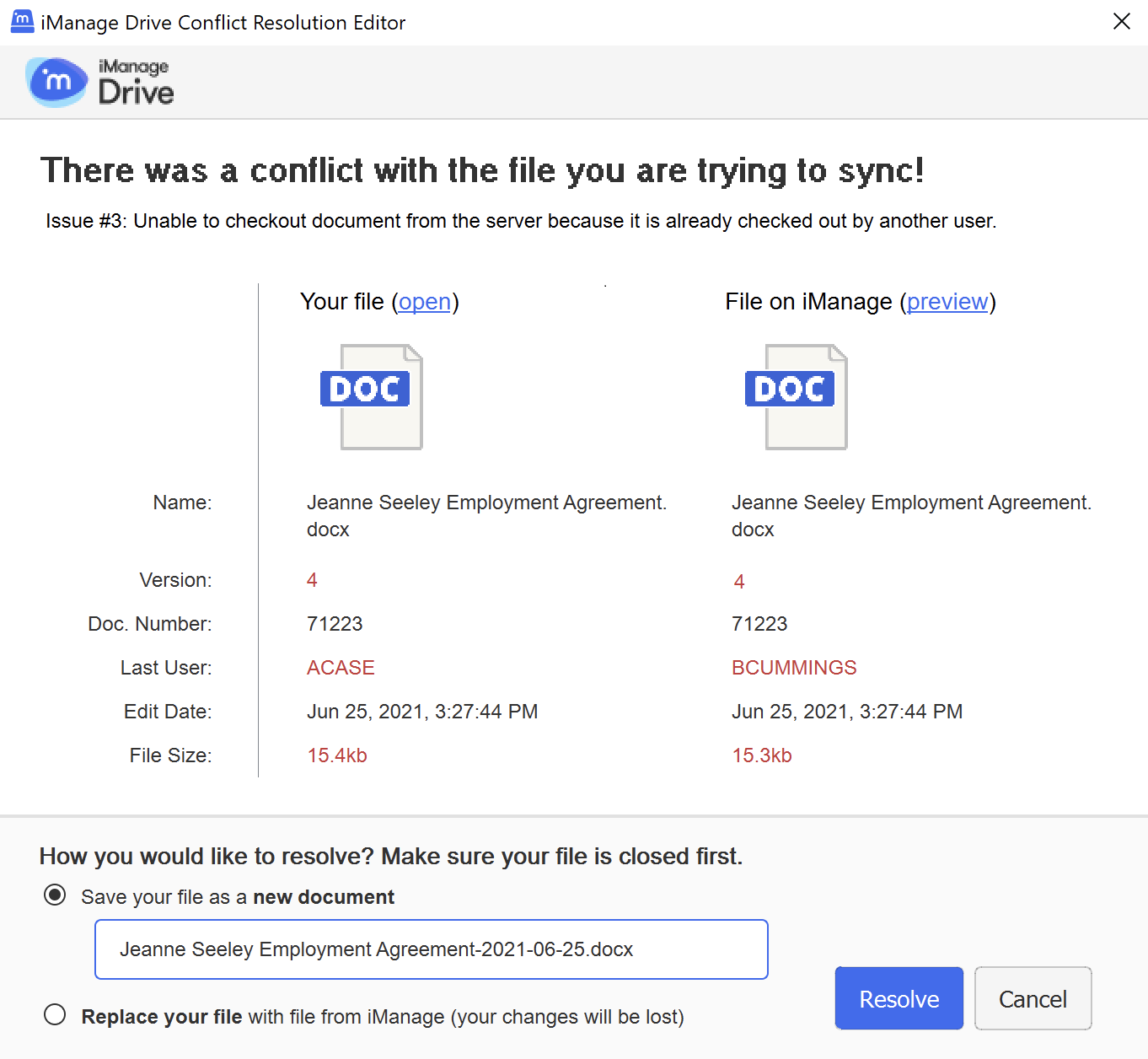
Task: Click the 'How you would like to resolve' prompt
Action: (391, 857)
